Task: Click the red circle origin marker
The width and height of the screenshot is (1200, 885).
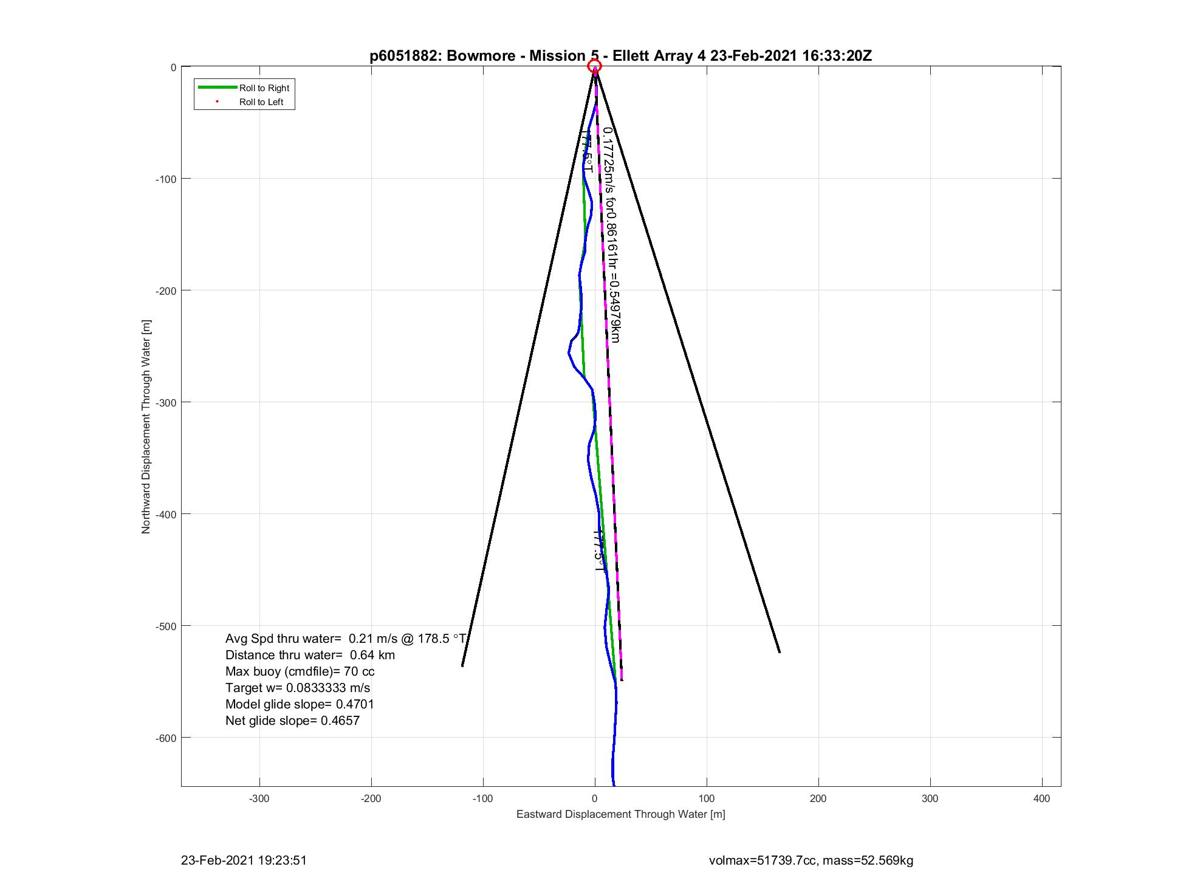Action: tap(594, 67)
